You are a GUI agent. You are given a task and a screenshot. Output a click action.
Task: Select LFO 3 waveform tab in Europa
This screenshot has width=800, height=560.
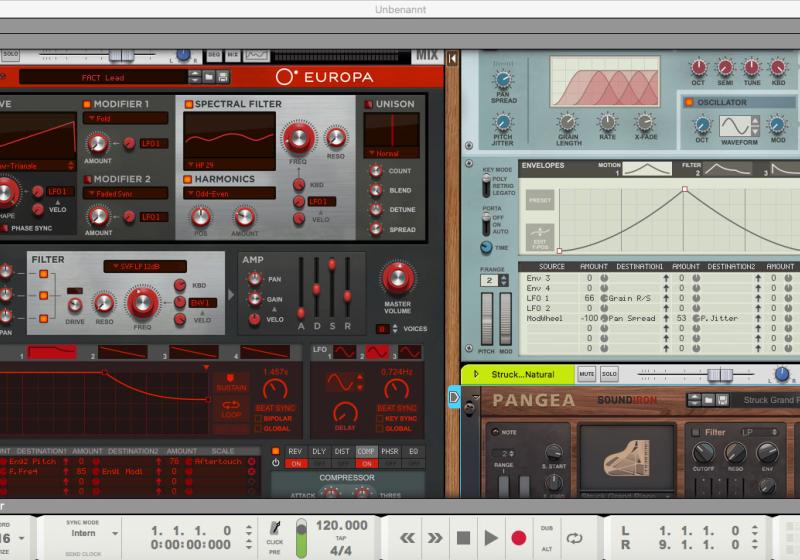410,352
